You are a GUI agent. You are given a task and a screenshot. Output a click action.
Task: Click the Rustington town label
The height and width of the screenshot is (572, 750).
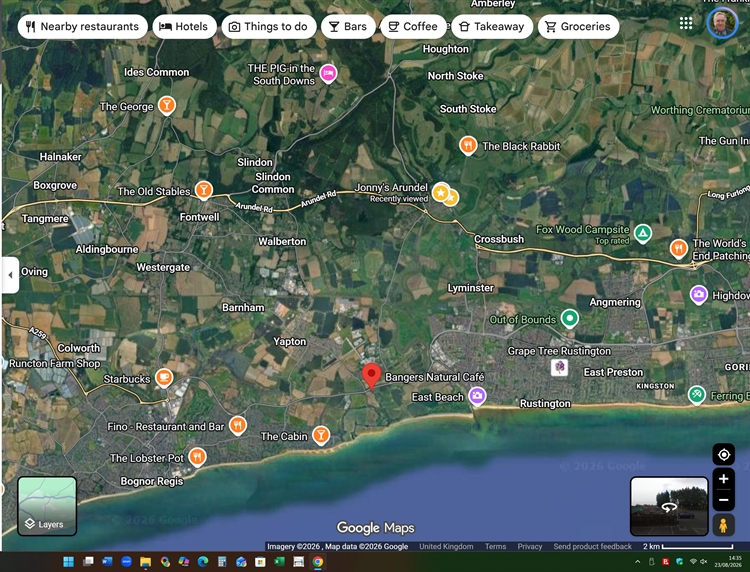point(545,404)
